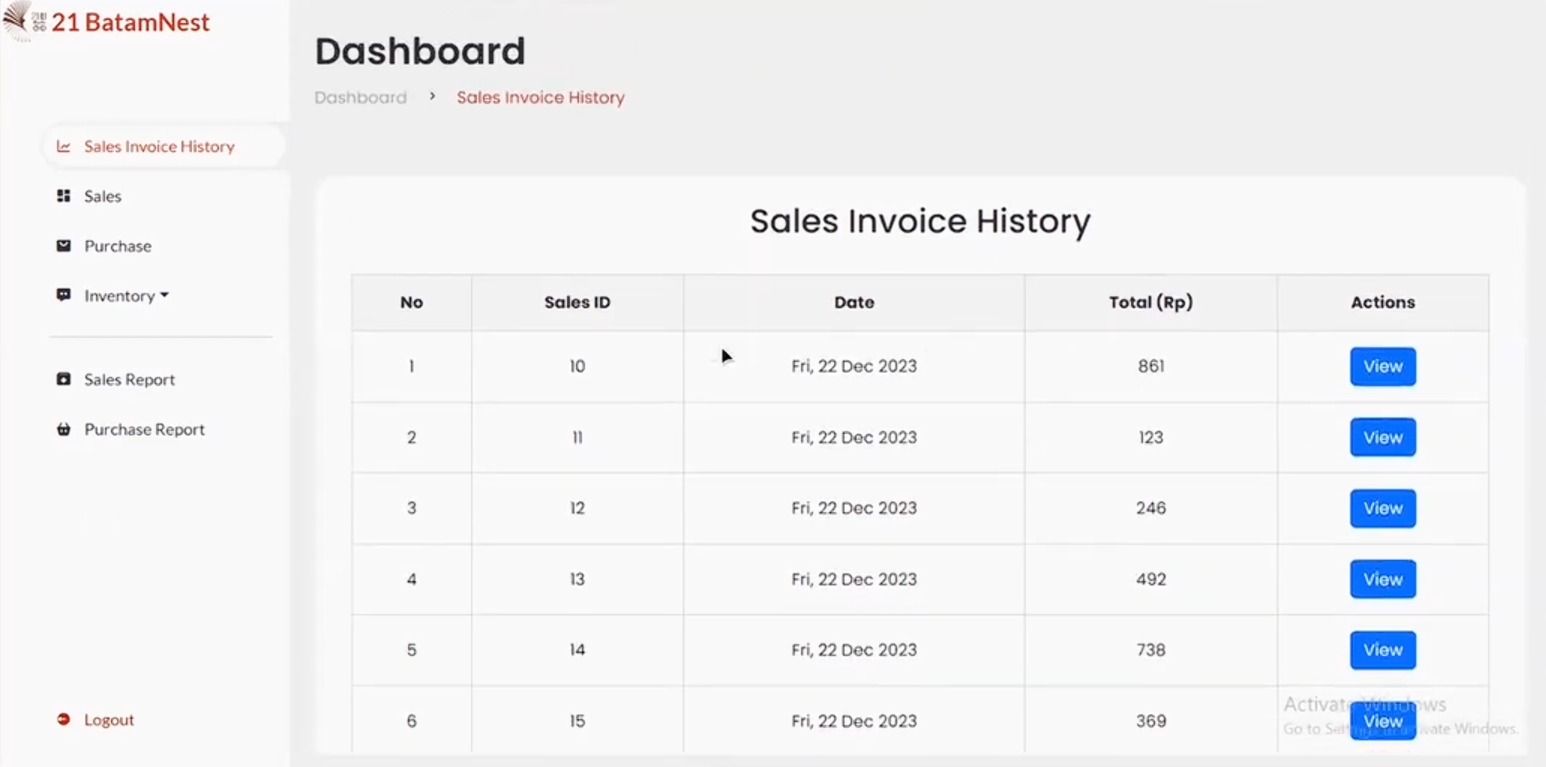This screenshot has width=1546, height=767.
Task: Click the red Logout icon
Action: (x=64, y=720)
